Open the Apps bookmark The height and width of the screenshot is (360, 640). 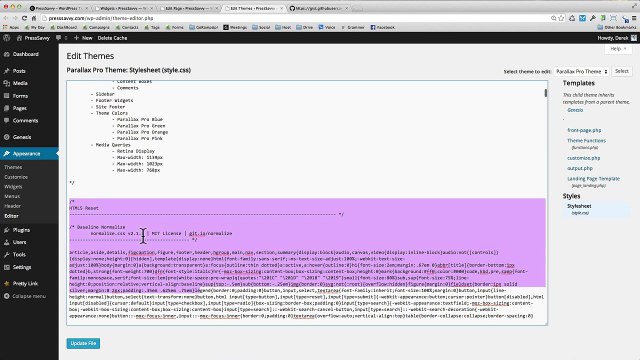(11, 27)
